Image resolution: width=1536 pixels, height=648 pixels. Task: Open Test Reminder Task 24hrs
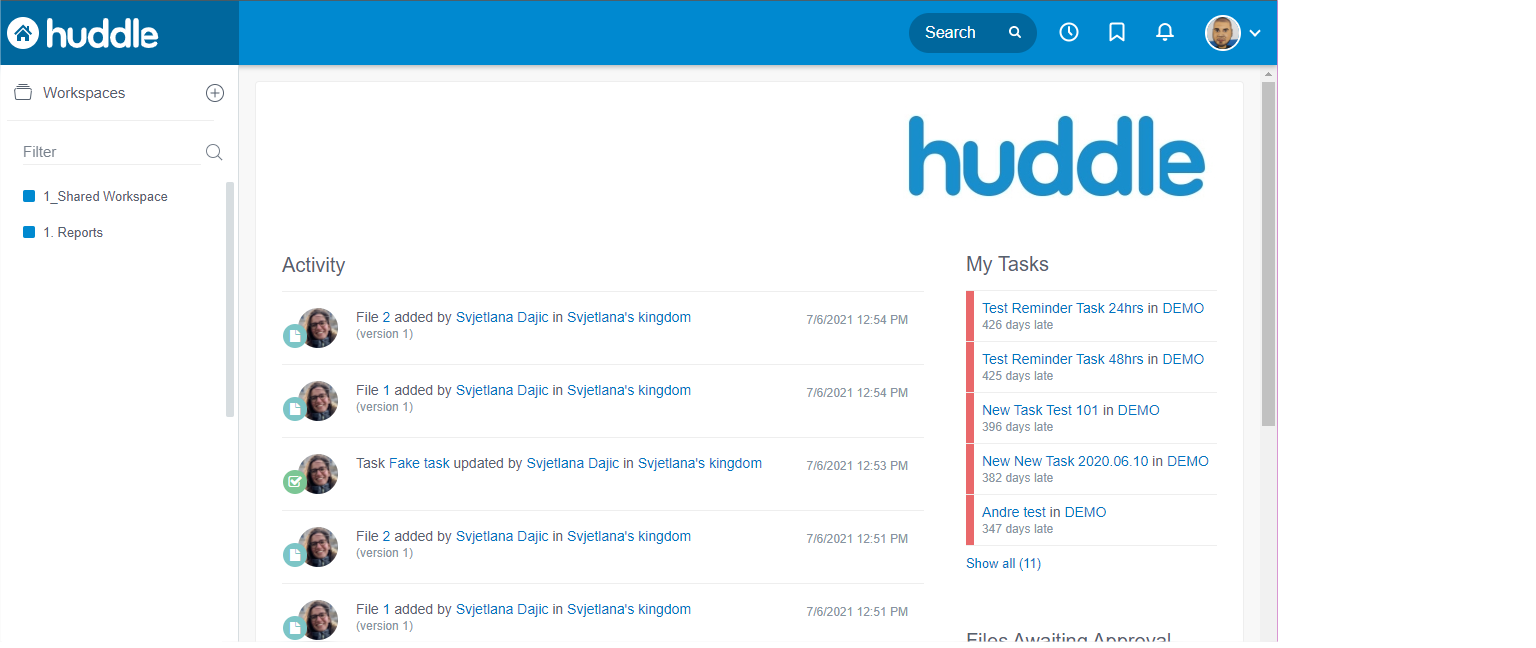[1063, 308]
